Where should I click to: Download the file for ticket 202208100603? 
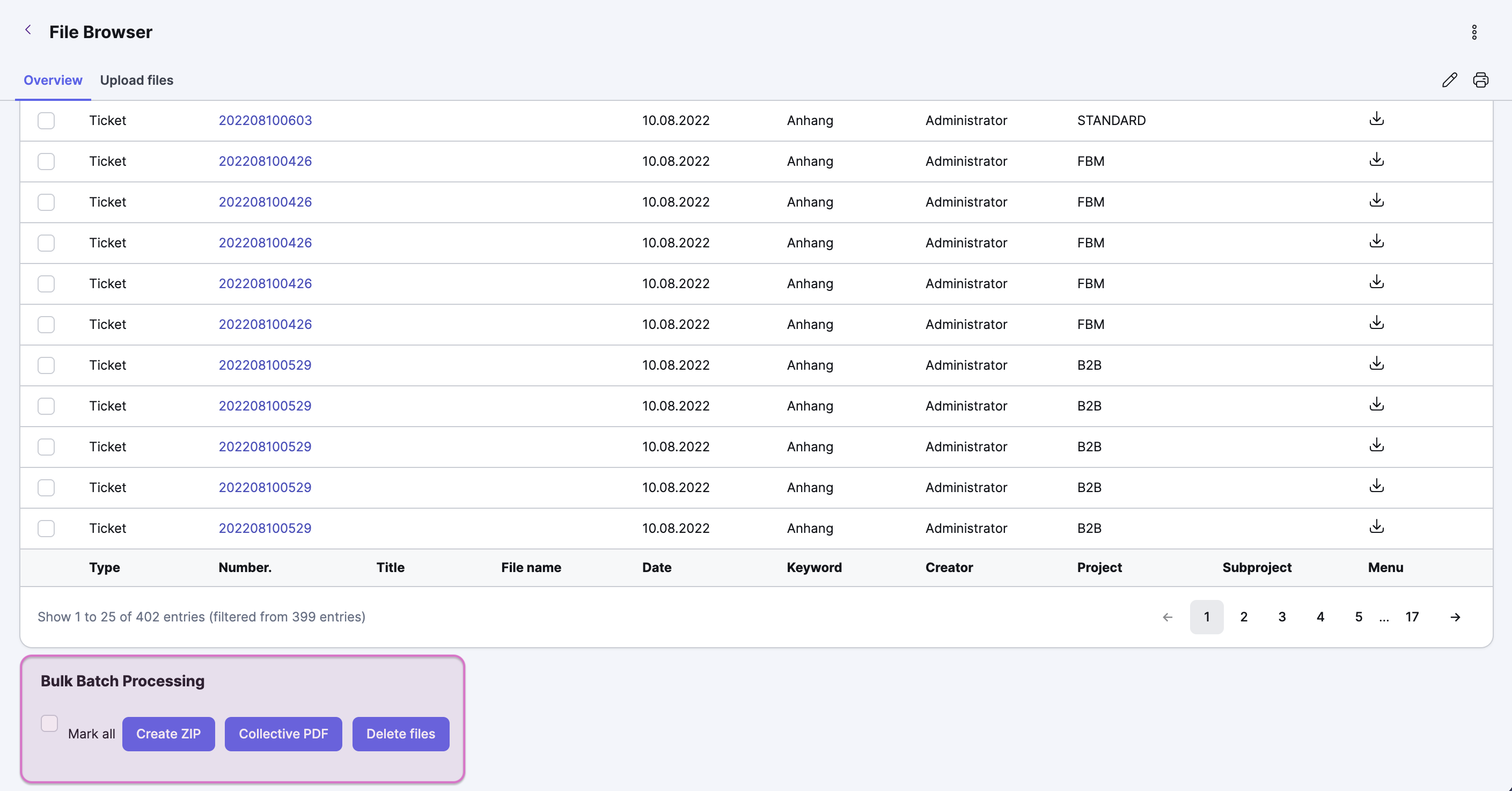pos(1376,119)
